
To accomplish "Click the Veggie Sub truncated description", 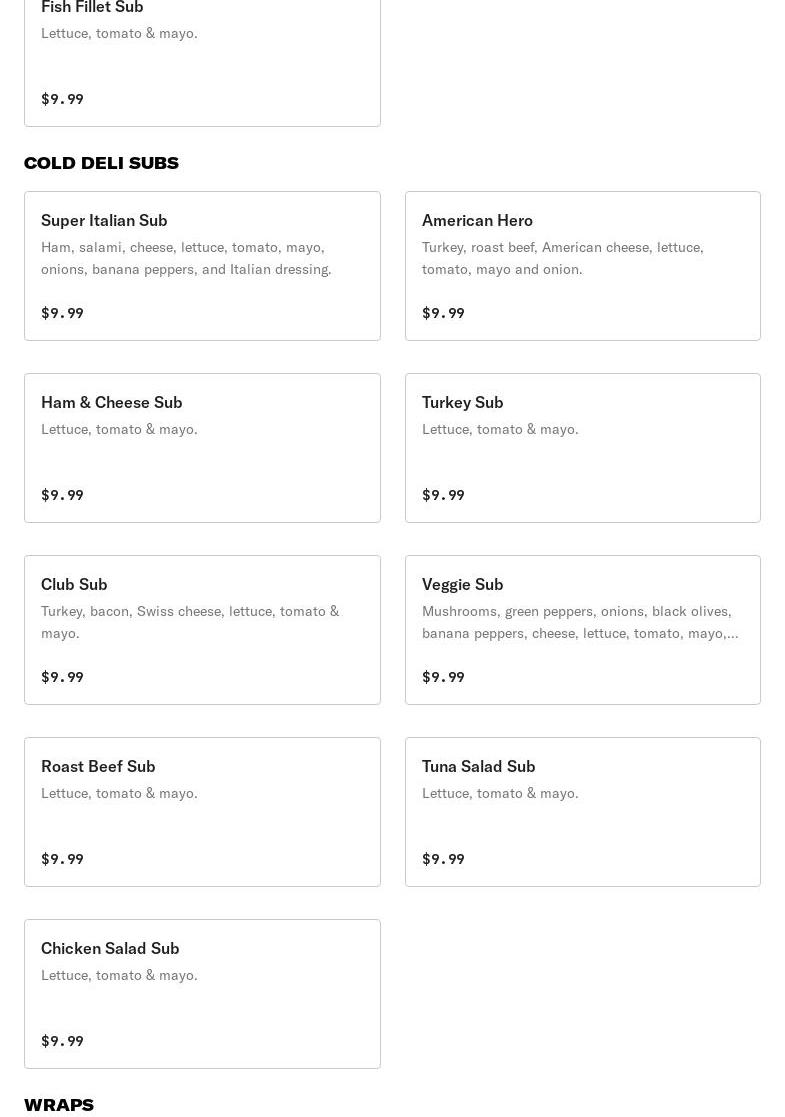I will tap(580, 622).
